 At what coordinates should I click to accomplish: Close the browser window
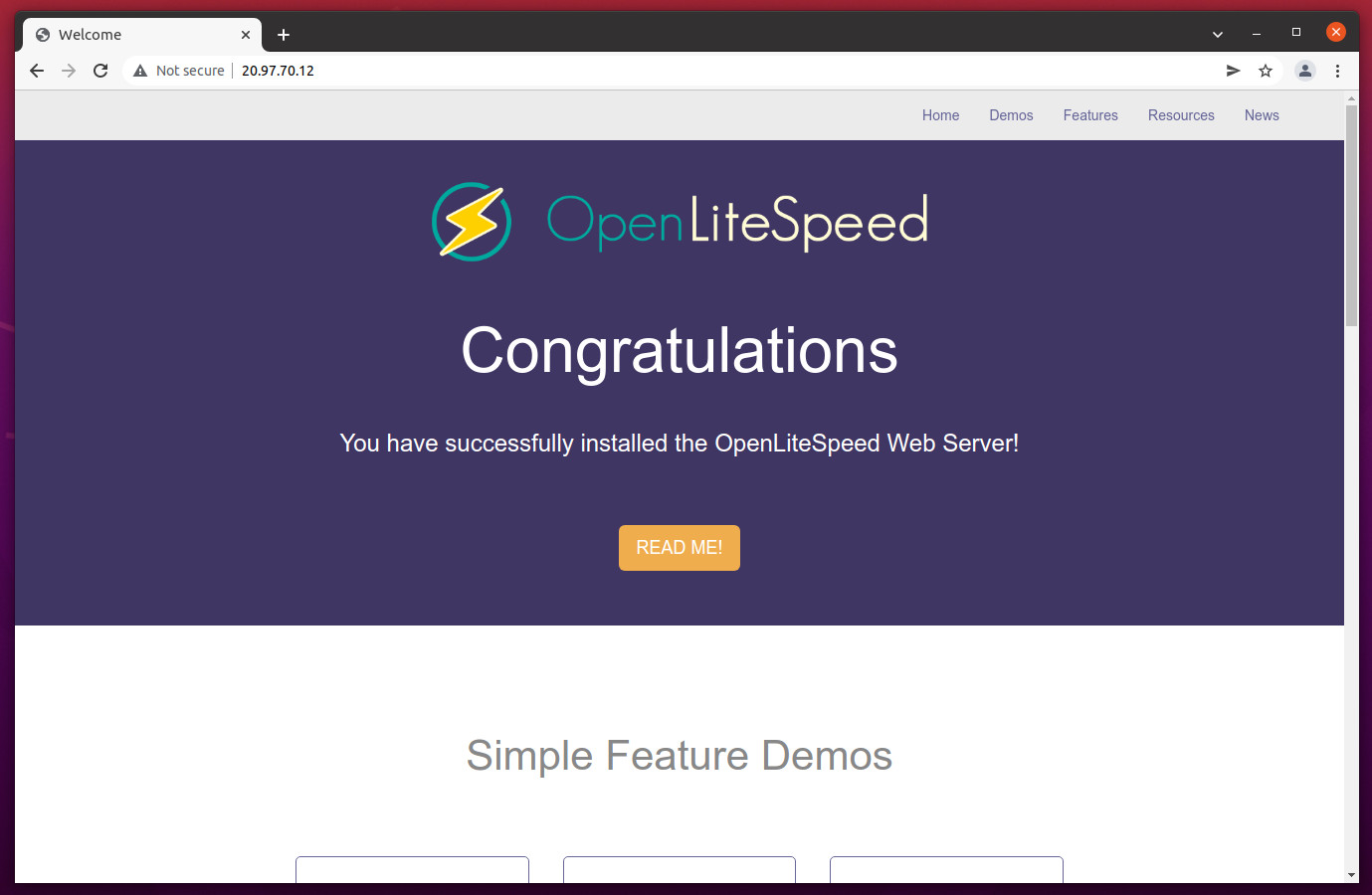click(x=1336, y=33)
